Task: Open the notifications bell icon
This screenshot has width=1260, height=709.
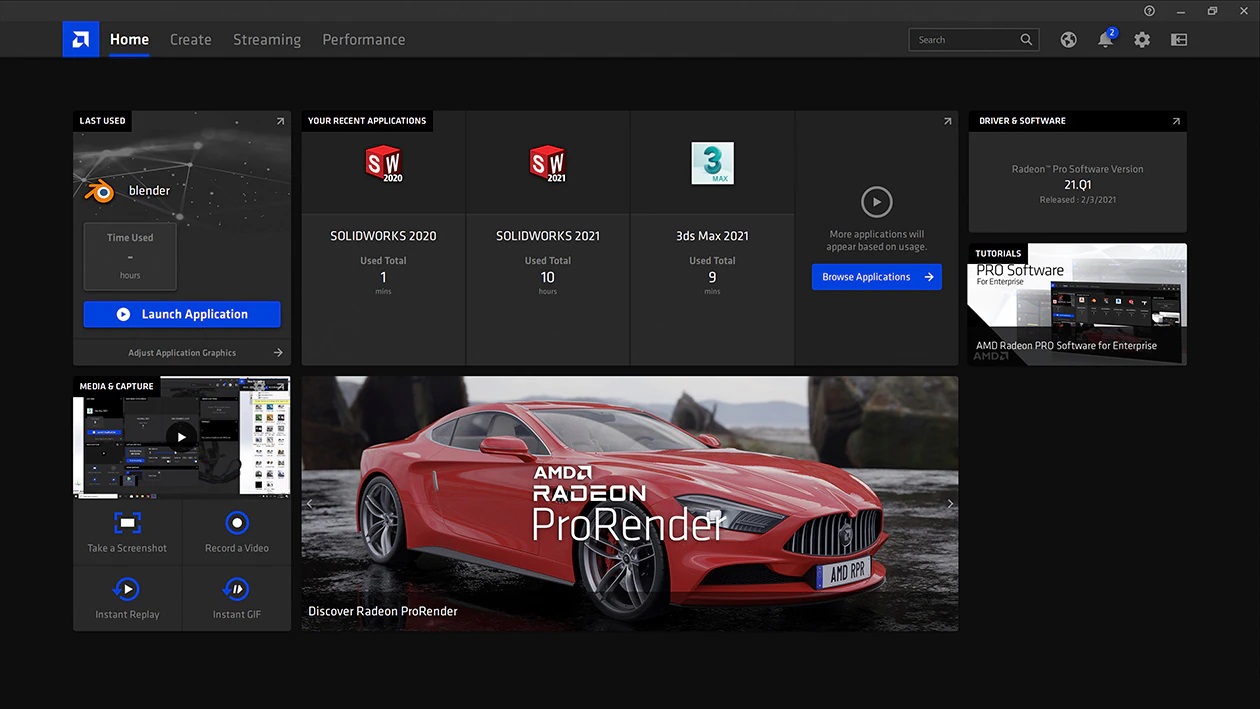Action: pos(1105,40)
